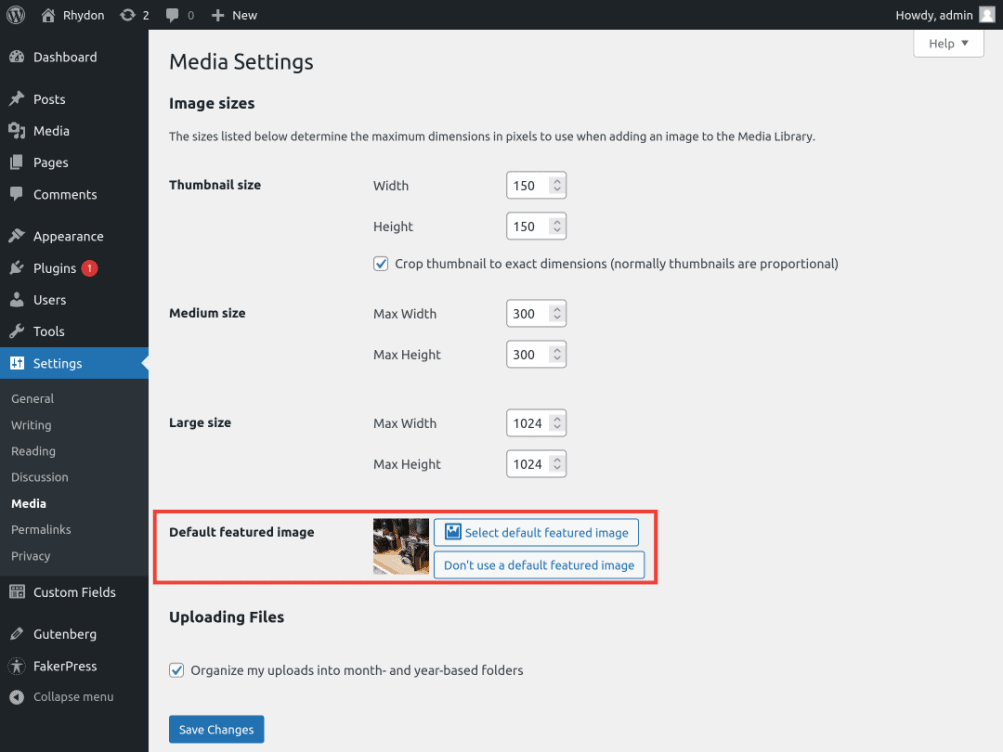Go to the General settings submenu

coord(32,399)
